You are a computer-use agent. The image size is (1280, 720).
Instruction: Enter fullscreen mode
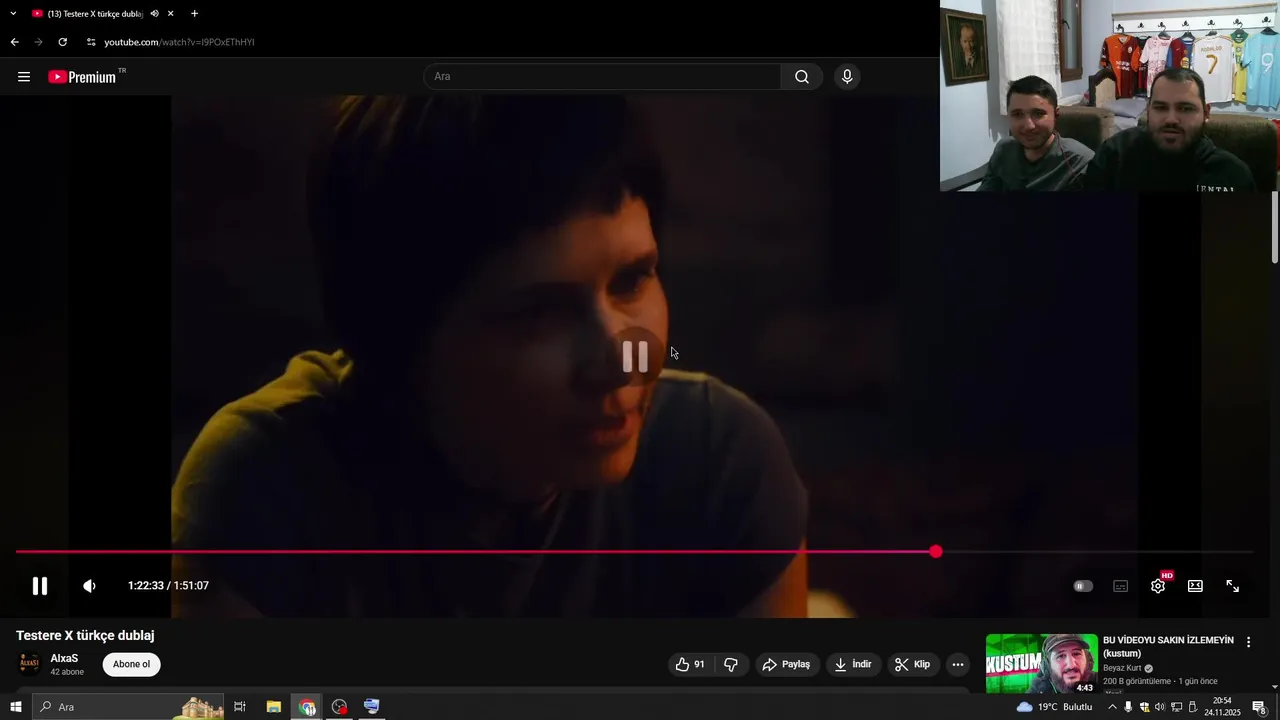click(1233, 586)
